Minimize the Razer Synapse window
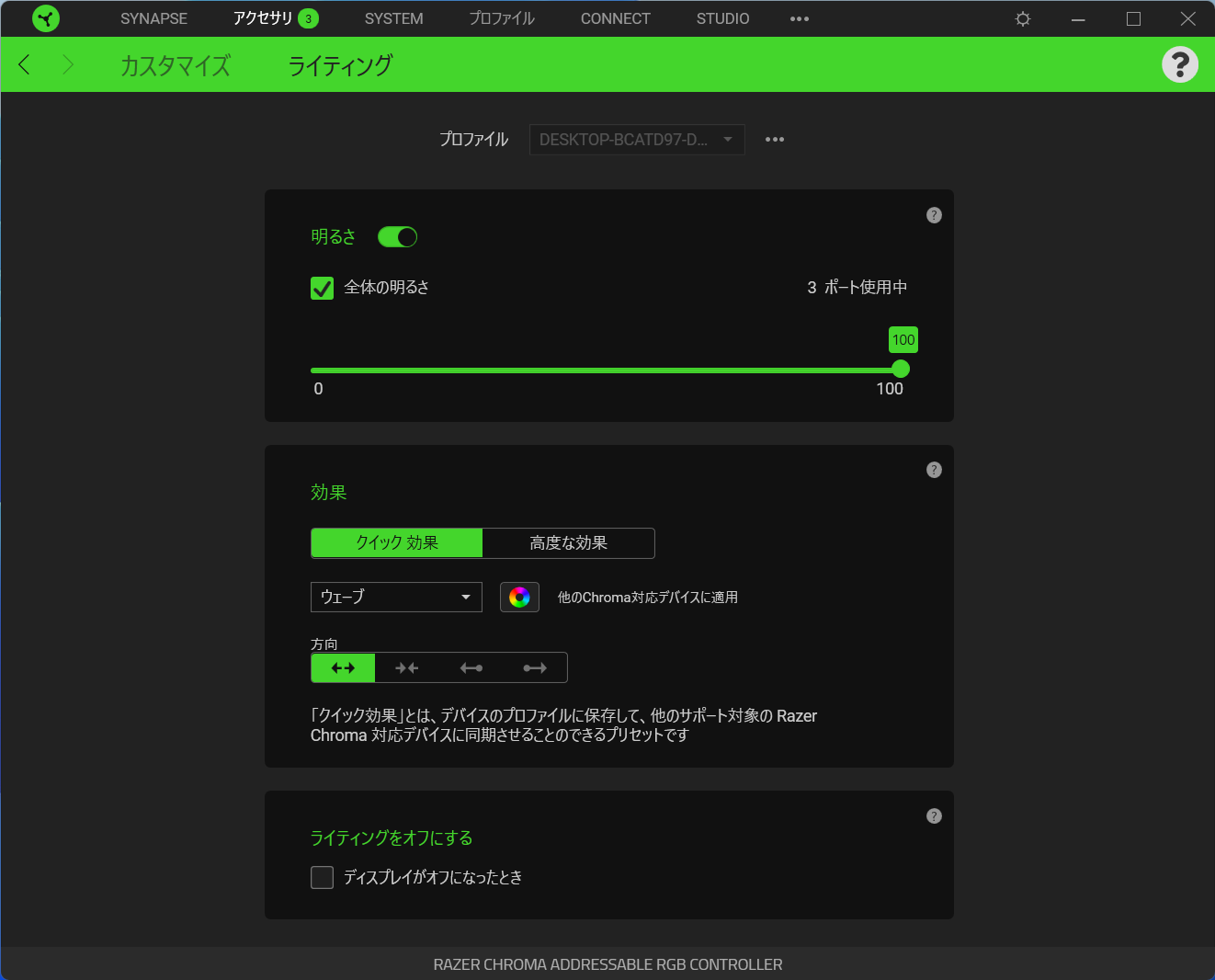This screenshot has width=1215, height=980. click(x=1078, y=18)
